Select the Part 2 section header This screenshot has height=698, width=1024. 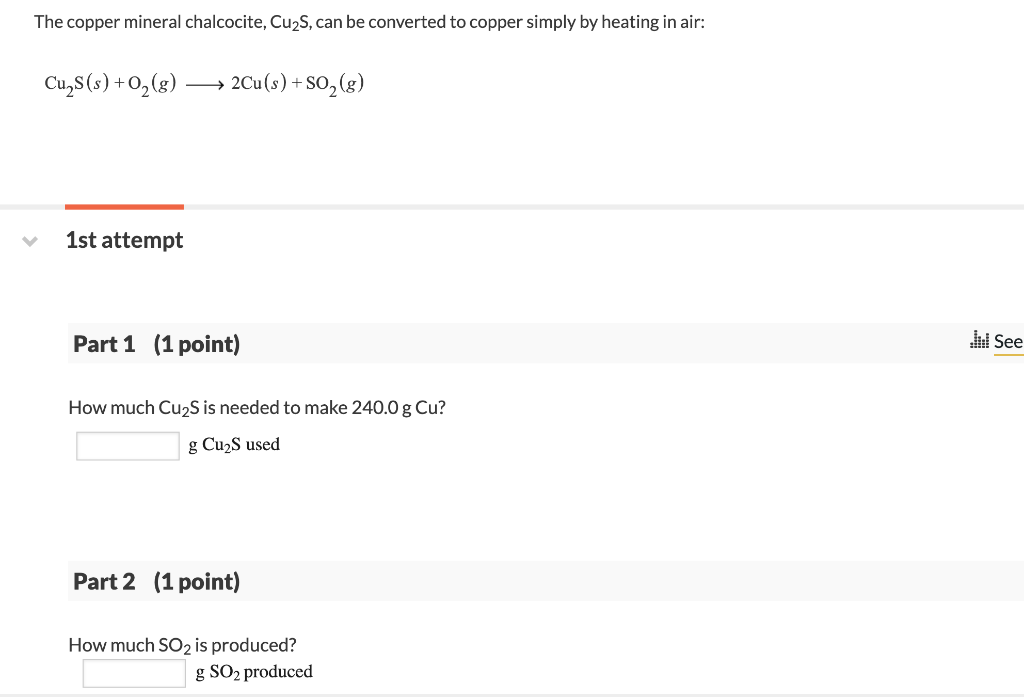[155, 581]
